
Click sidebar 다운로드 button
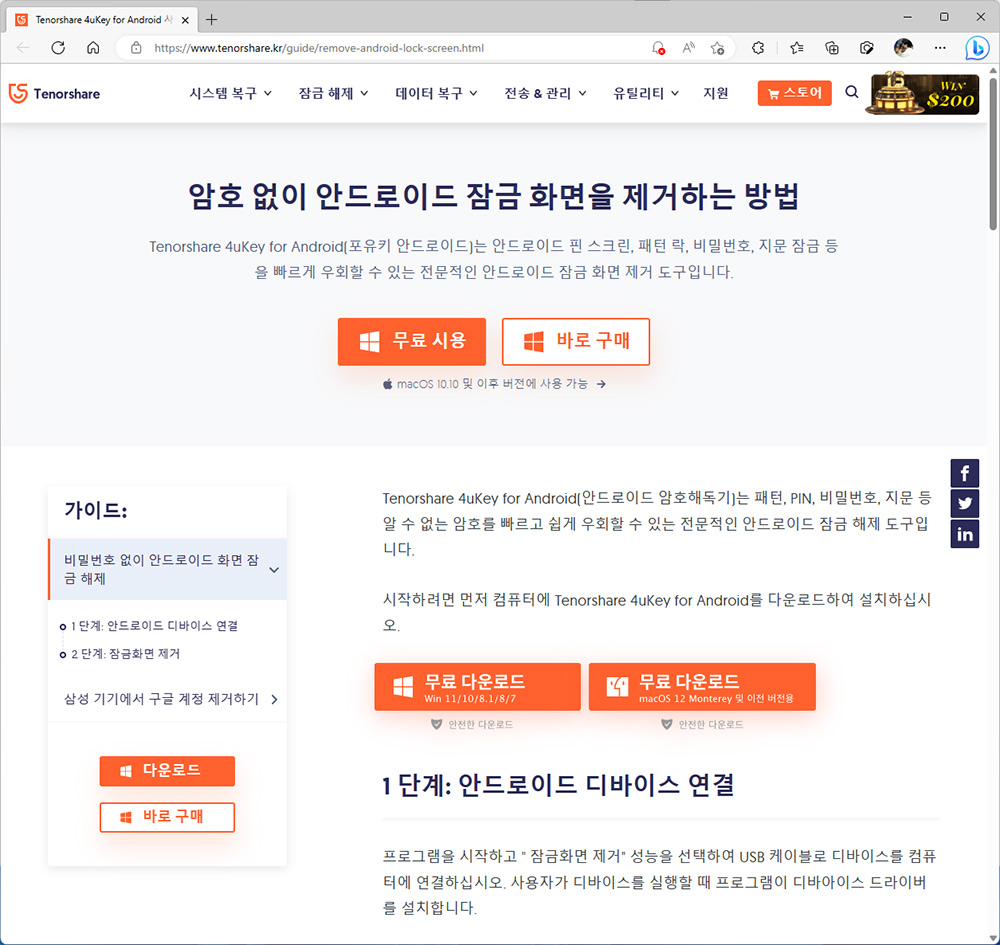[167, 771]
